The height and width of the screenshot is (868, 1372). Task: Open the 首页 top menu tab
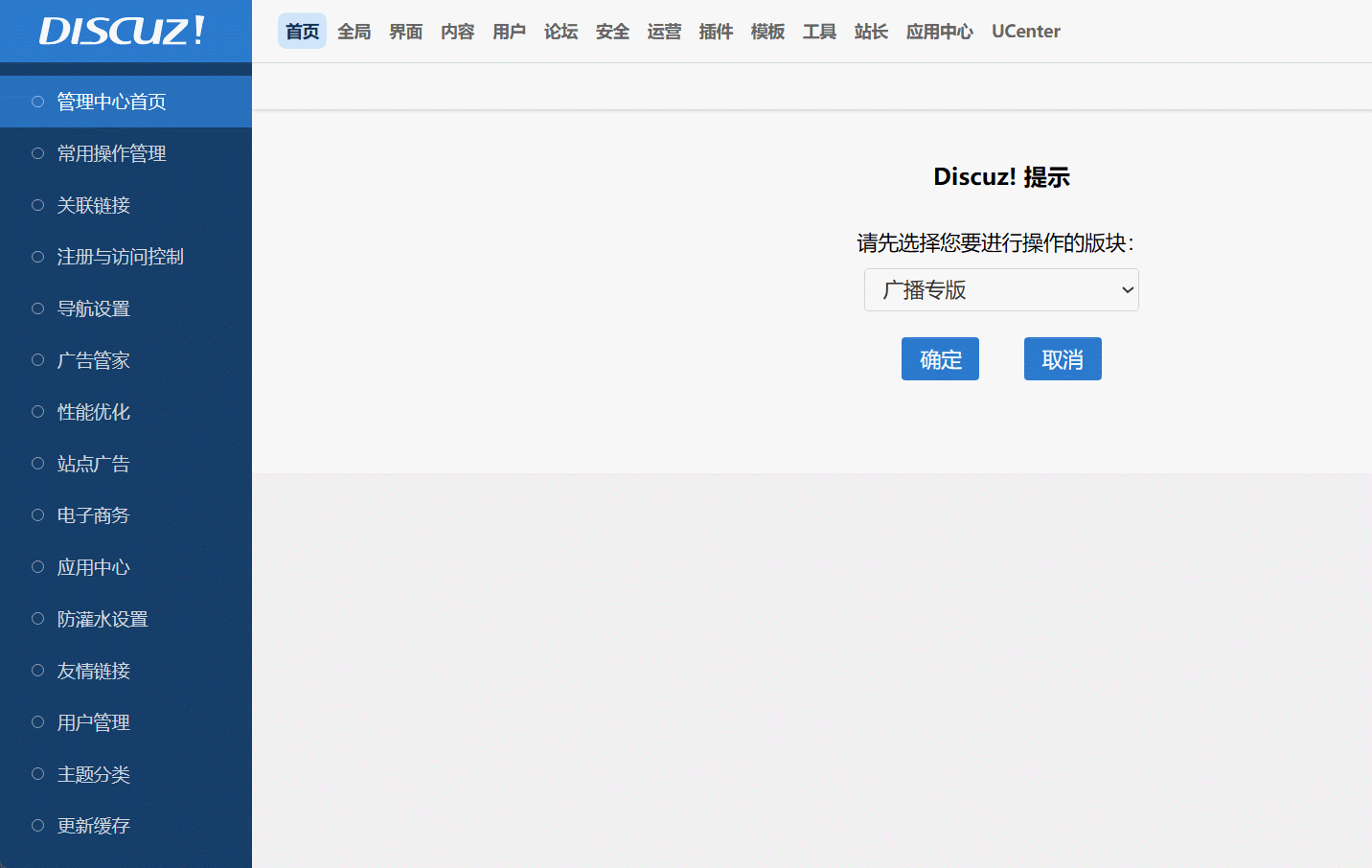302,32
